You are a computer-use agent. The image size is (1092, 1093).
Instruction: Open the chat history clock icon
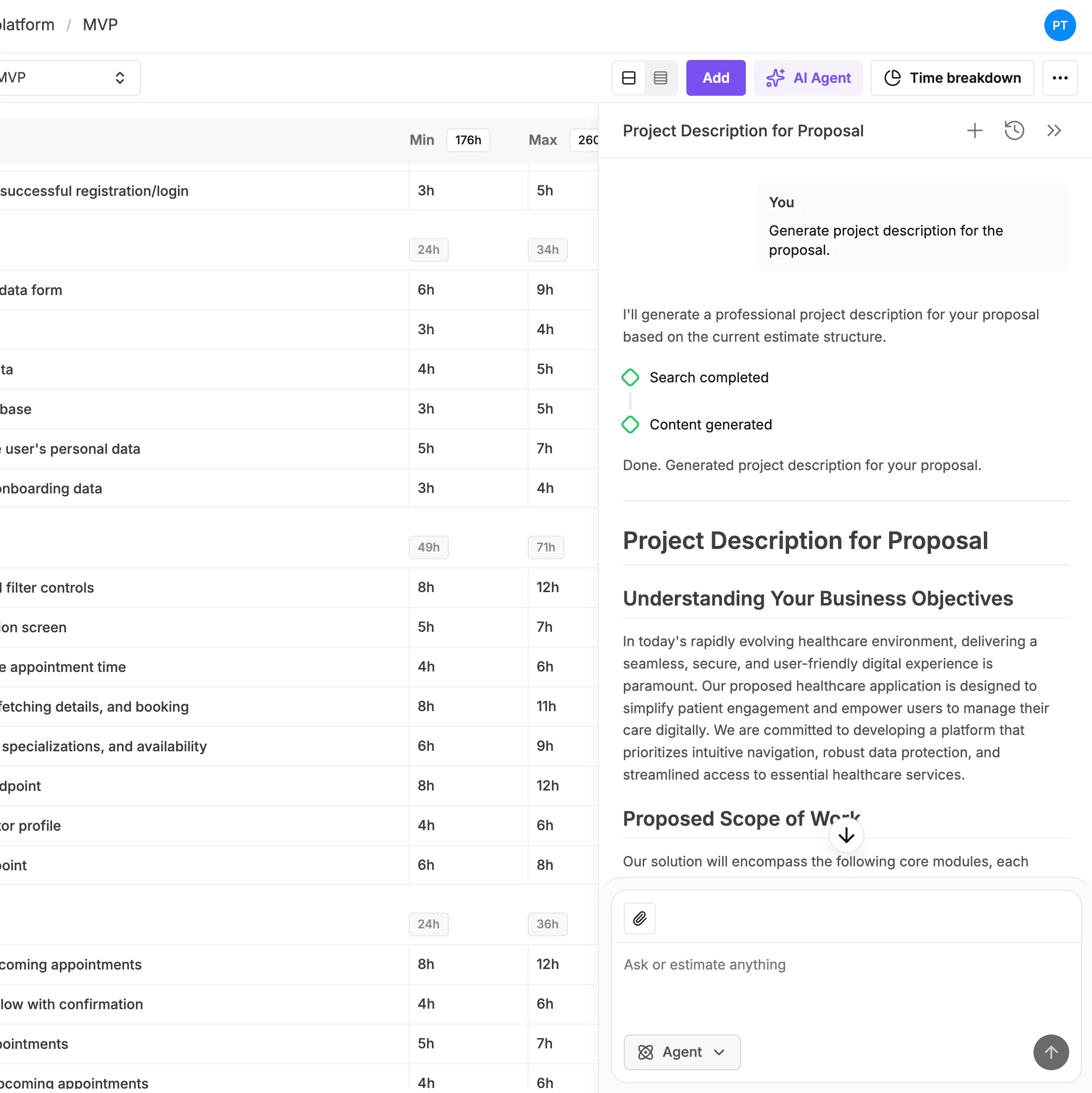pyautogui.click(x=1014, y=131)
